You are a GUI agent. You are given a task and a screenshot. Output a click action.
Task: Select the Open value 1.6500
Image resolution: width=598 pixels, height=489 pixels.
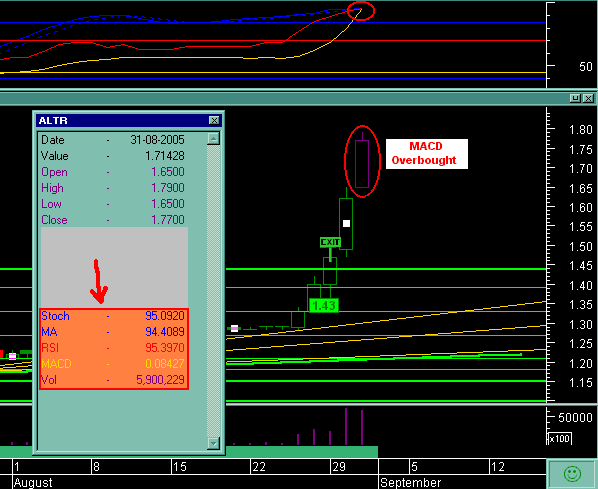pos(168,172)
